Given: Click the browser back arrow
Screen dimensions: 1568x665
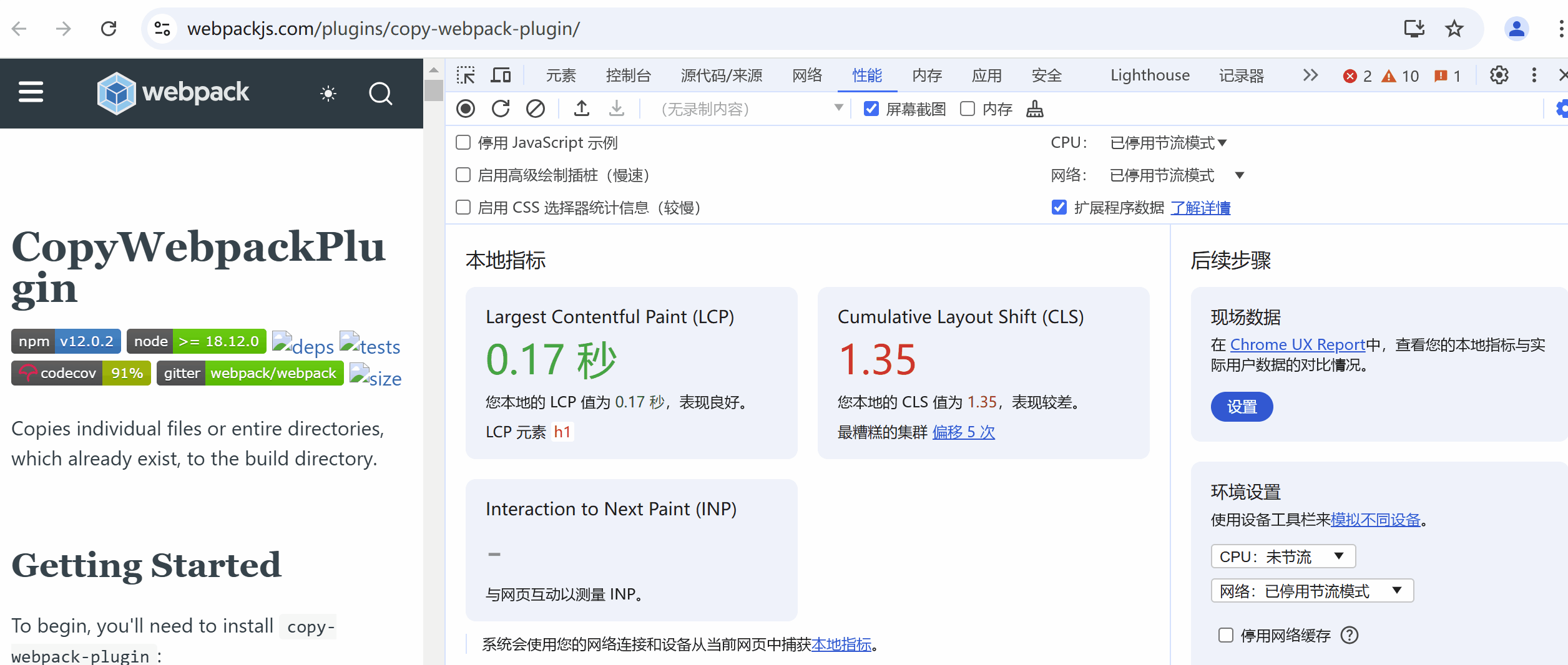Looking at the screenshot, I should tap(19, 29).
